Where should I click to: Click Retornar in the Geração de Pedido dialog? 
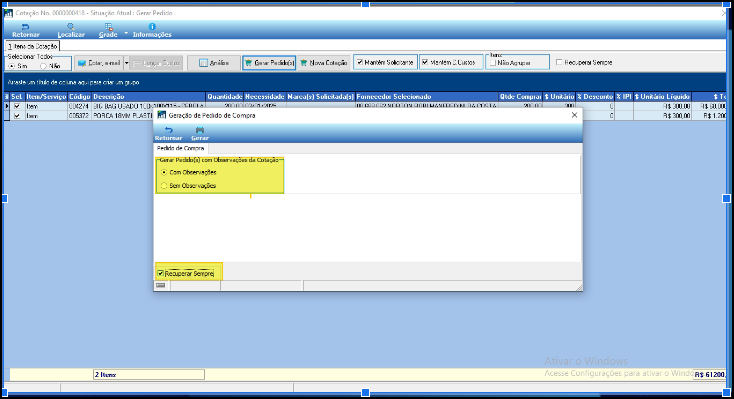point(169,133)
